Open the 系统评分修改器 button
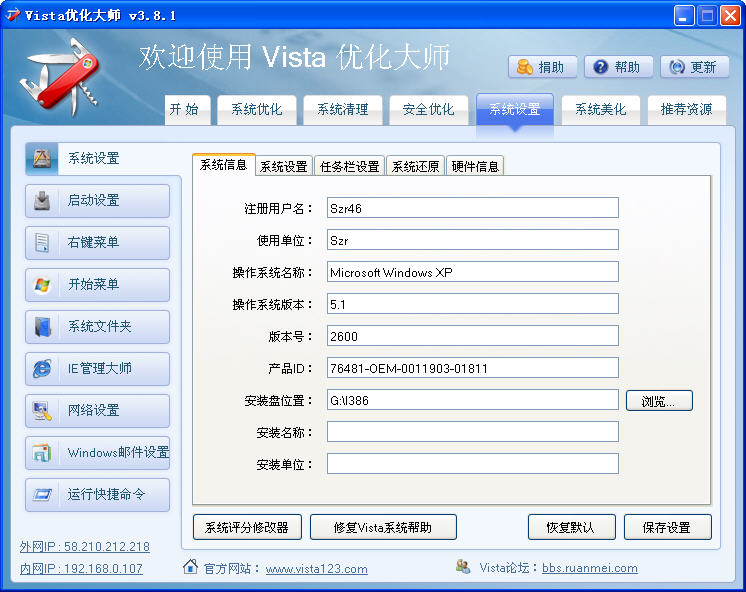This screenshot has height=592, width=746. [247, 527]
